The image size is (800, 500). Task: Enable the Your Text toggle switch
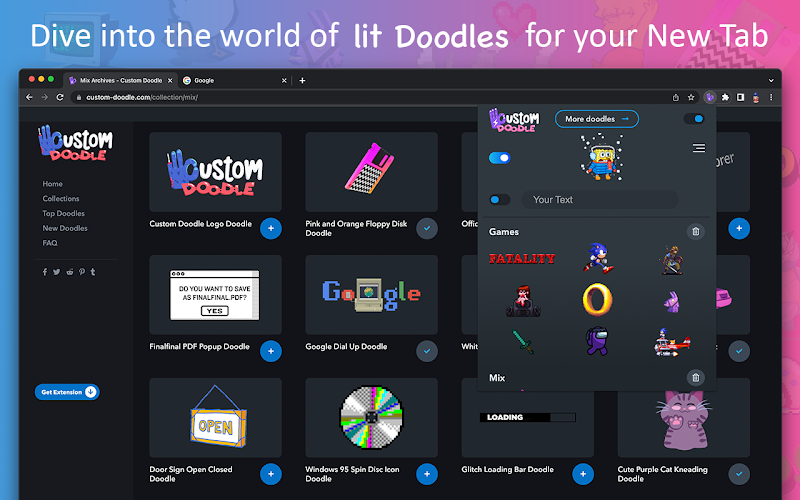[x=499, y=199]
